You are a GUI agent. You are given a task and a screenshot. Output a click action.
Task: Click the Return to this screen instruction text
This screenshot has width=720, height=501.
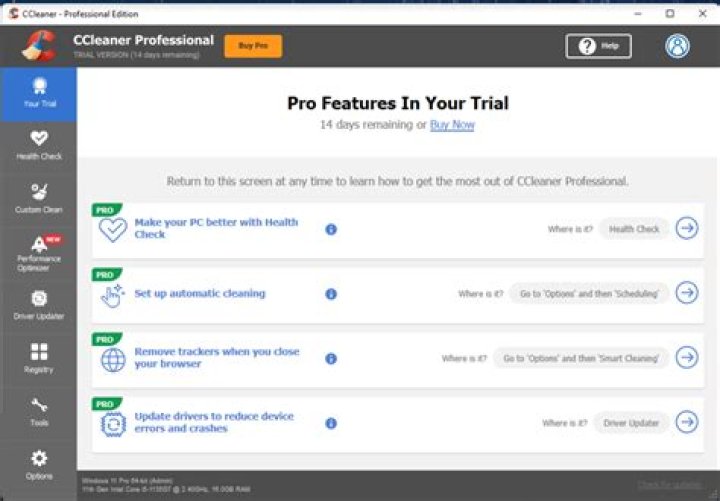[397, 181]
